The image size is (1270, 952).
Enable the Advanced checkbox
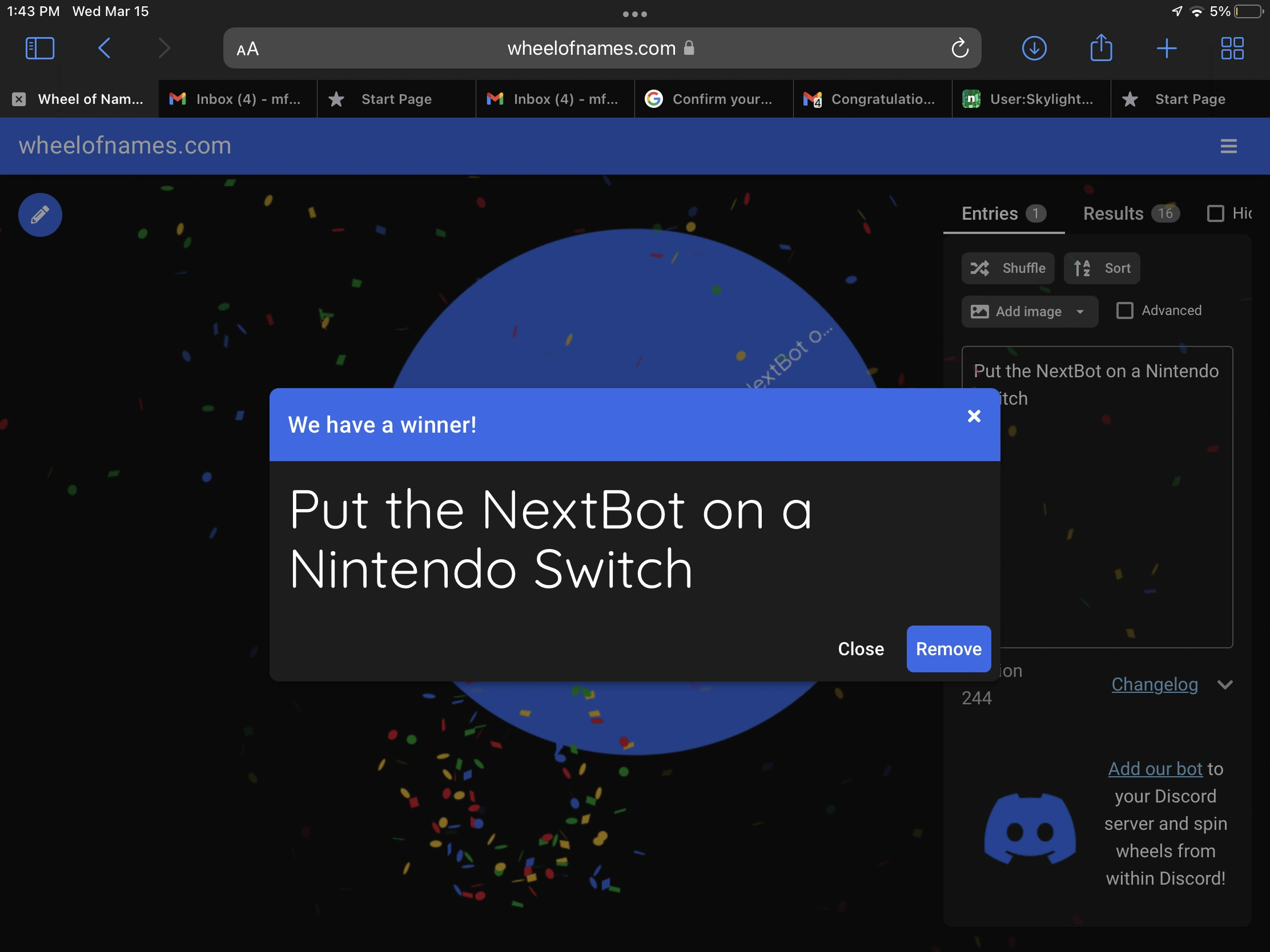[1124, 310]
